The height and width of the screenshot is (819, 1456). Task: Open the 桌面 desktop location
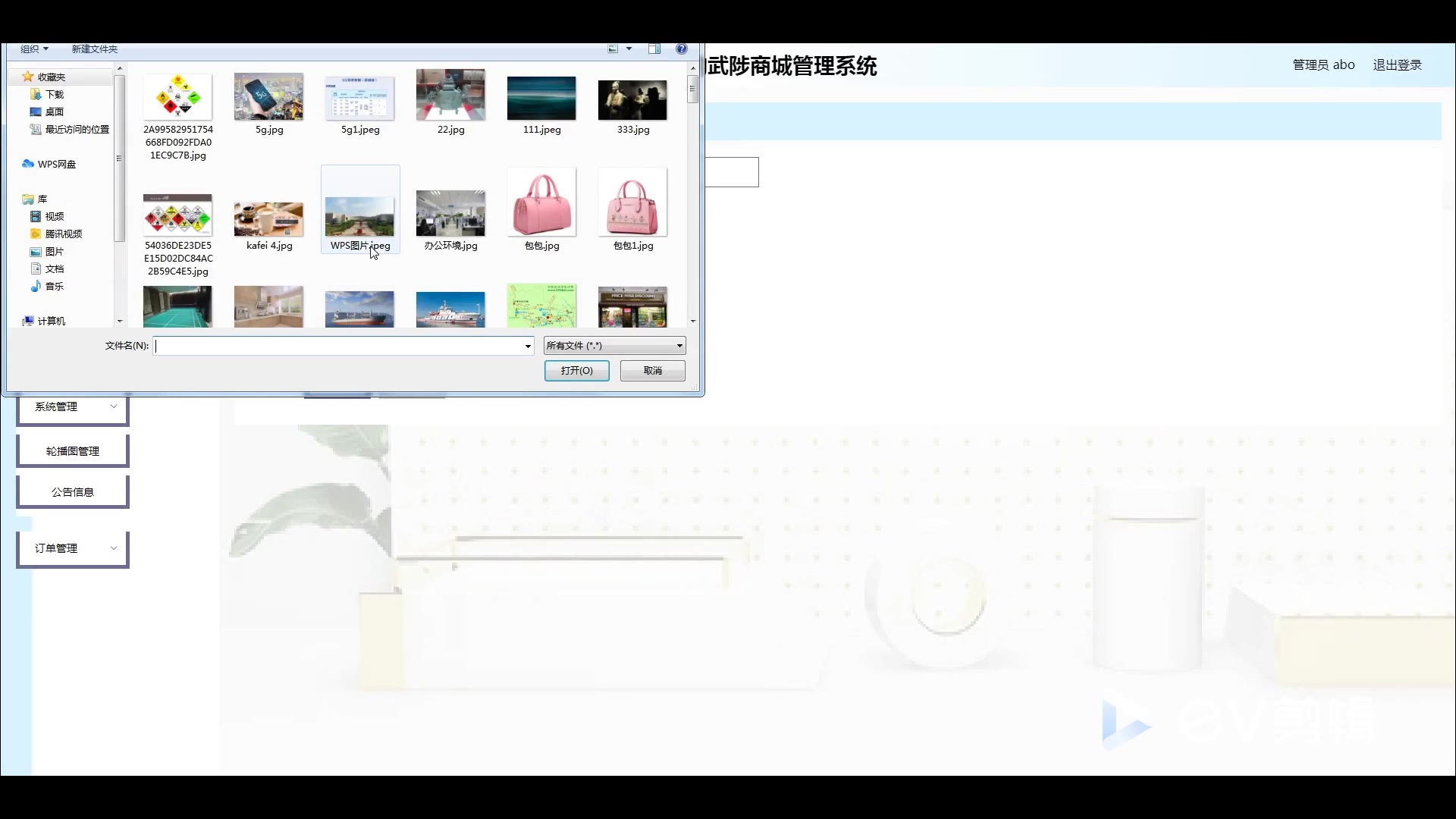pyautogui.click(x=55, y=111)
